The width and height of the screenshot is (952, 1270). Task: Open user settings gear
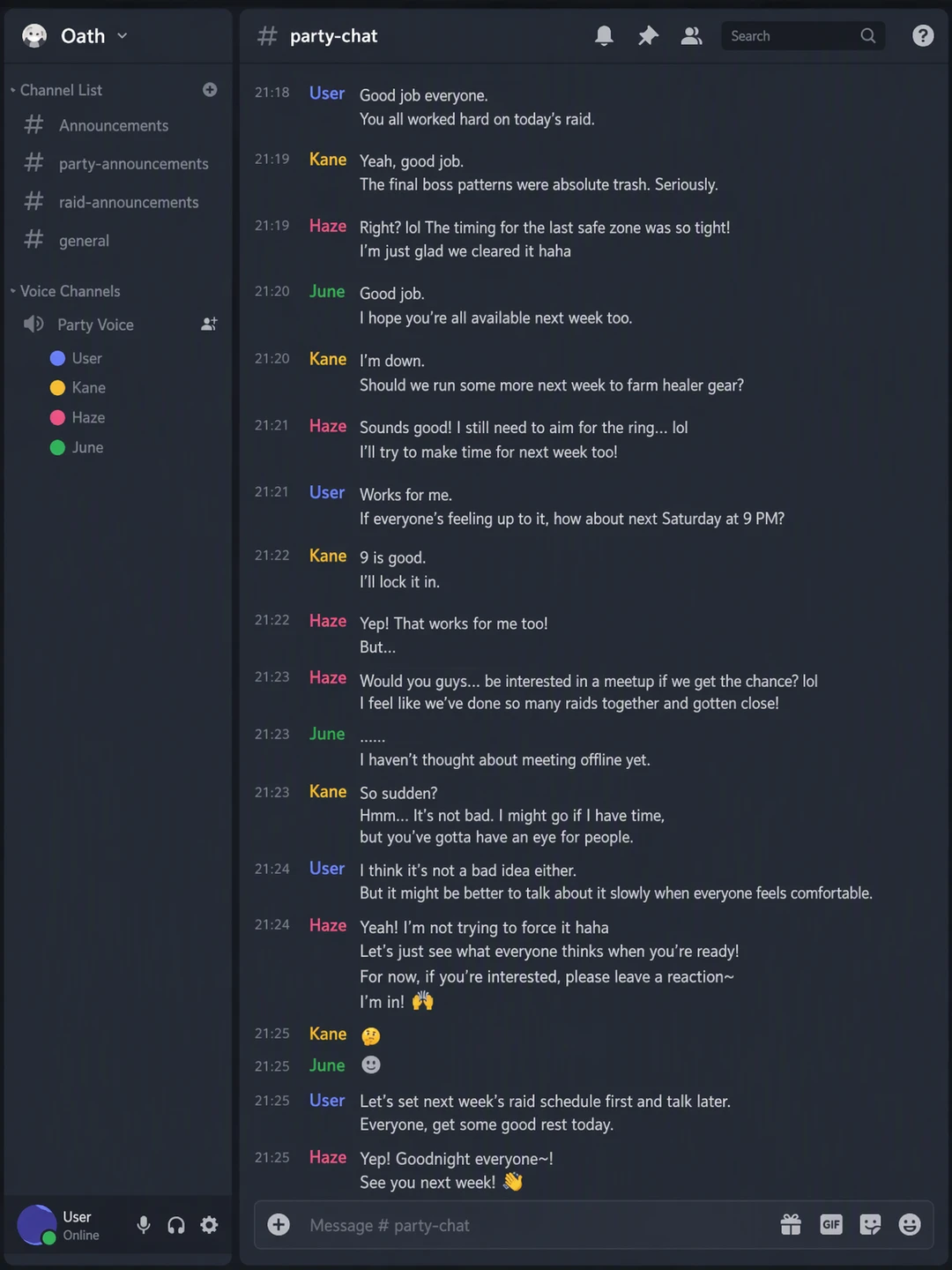(x=209, y=1225)
